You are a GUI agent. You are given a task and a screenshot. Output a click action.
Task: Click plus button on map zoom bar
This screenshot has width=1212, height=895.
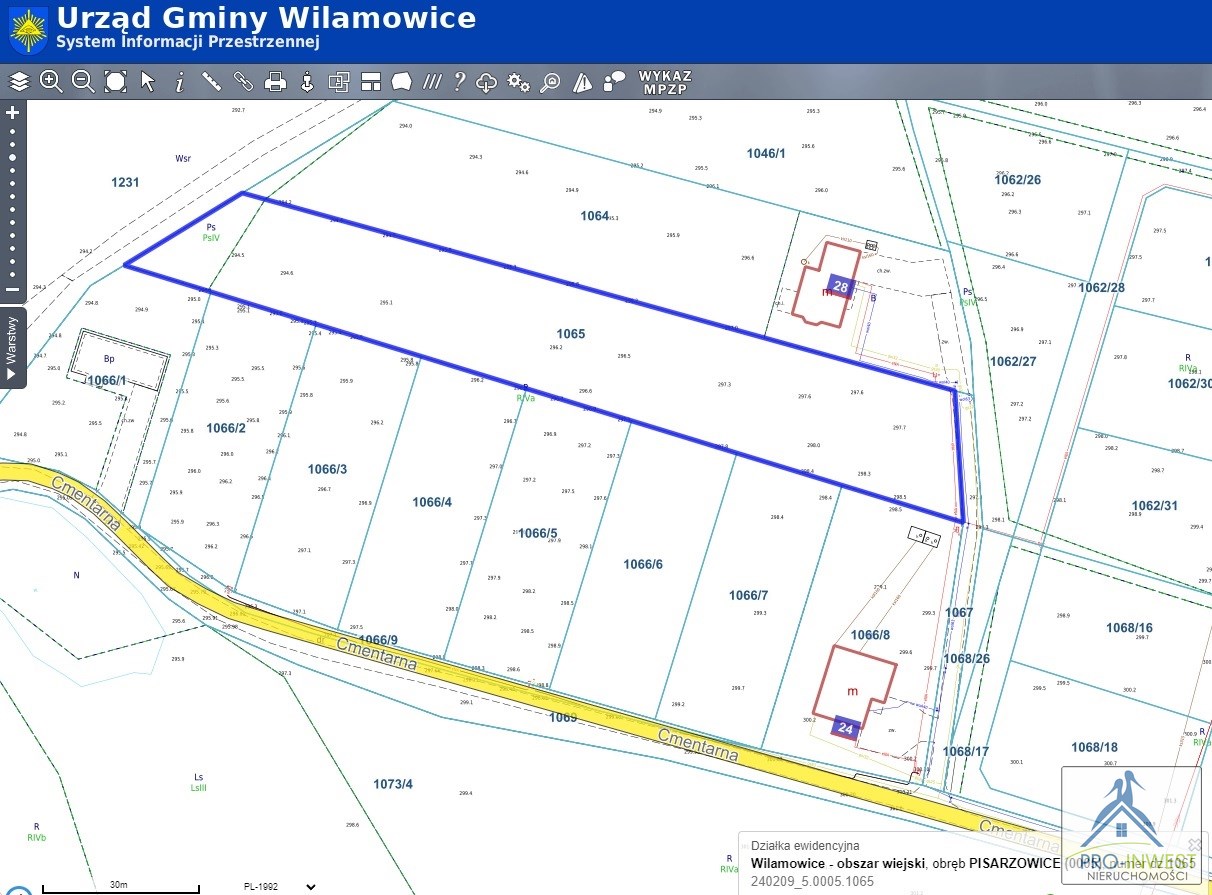(13, 113)
